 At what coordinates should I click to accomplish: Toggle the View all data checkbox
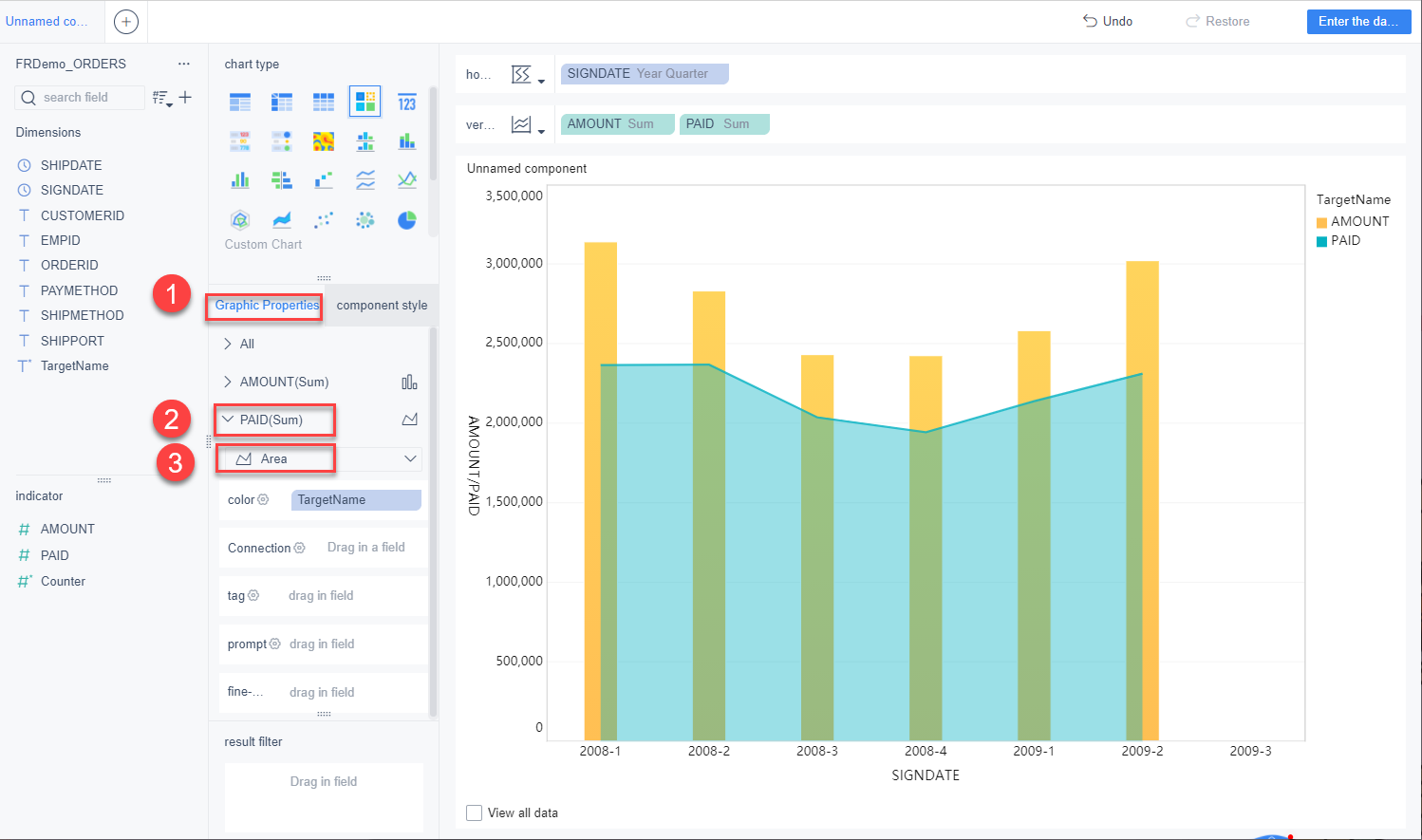475,812
